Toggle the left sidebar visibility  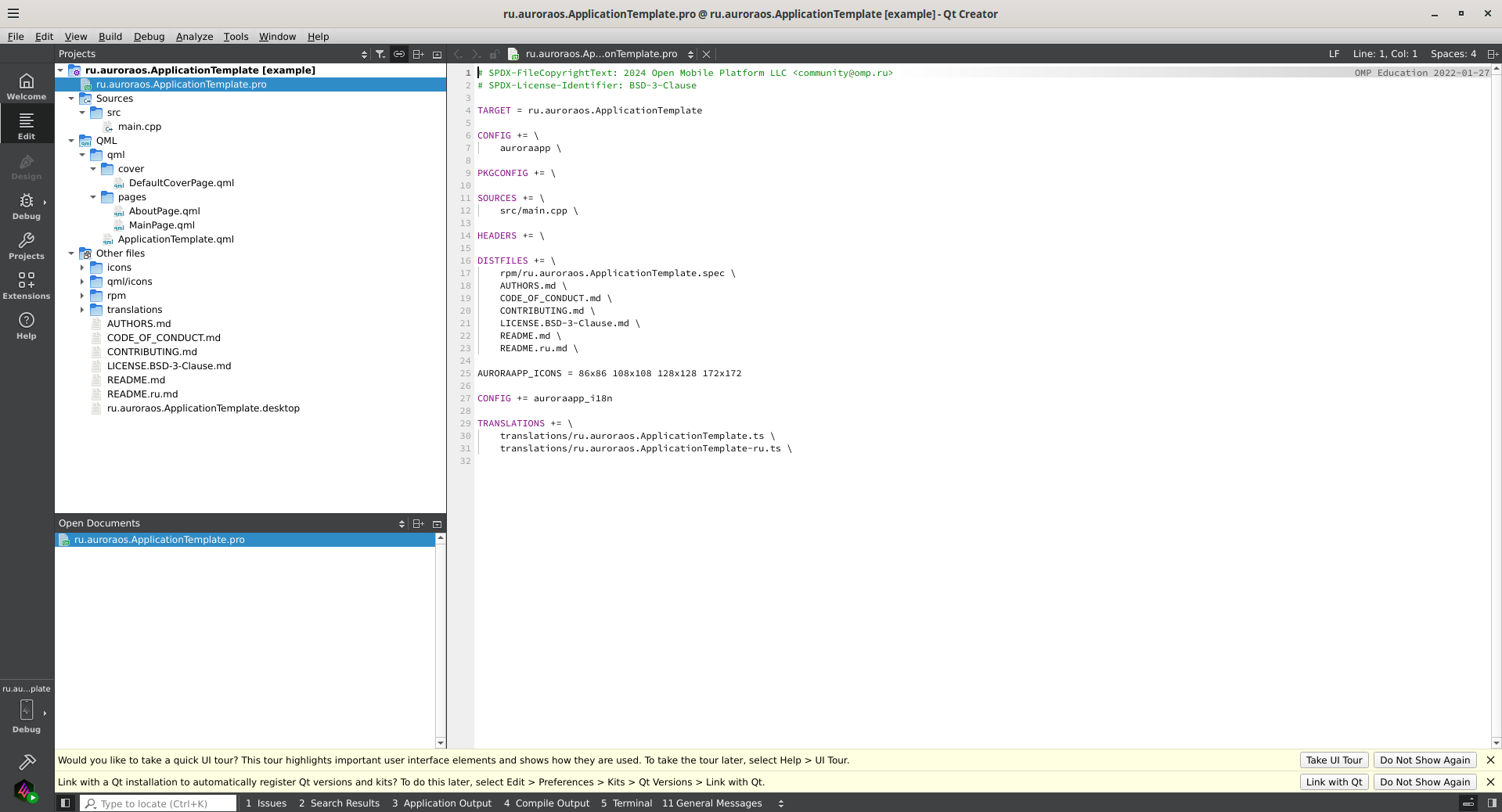coord(66,803)
